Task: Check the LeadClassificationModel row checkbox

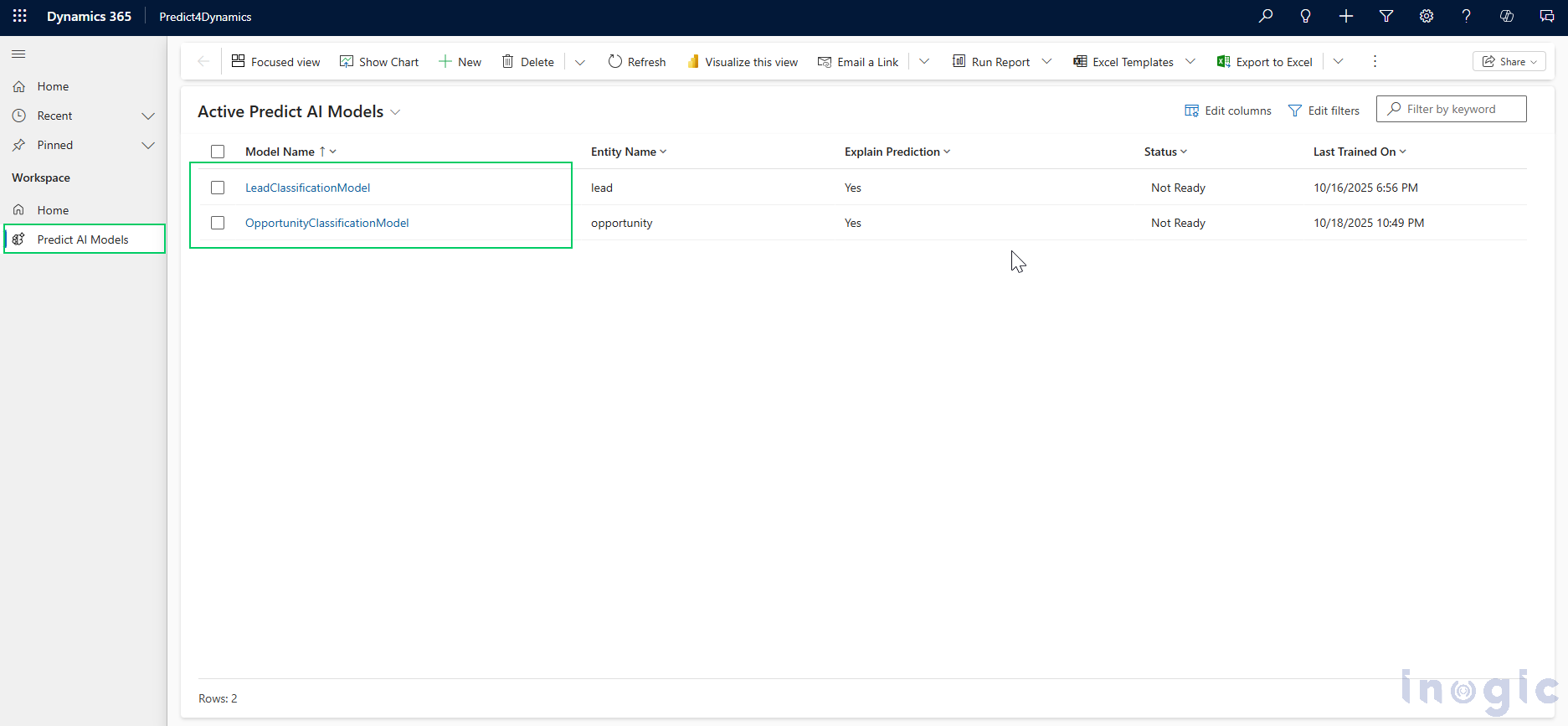Action: coord(218,188)
